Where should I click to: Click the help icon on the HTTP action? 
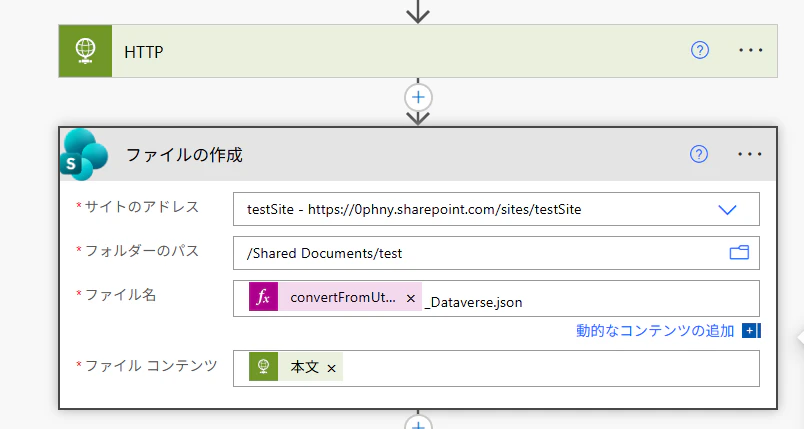click(x=700, y=50)
